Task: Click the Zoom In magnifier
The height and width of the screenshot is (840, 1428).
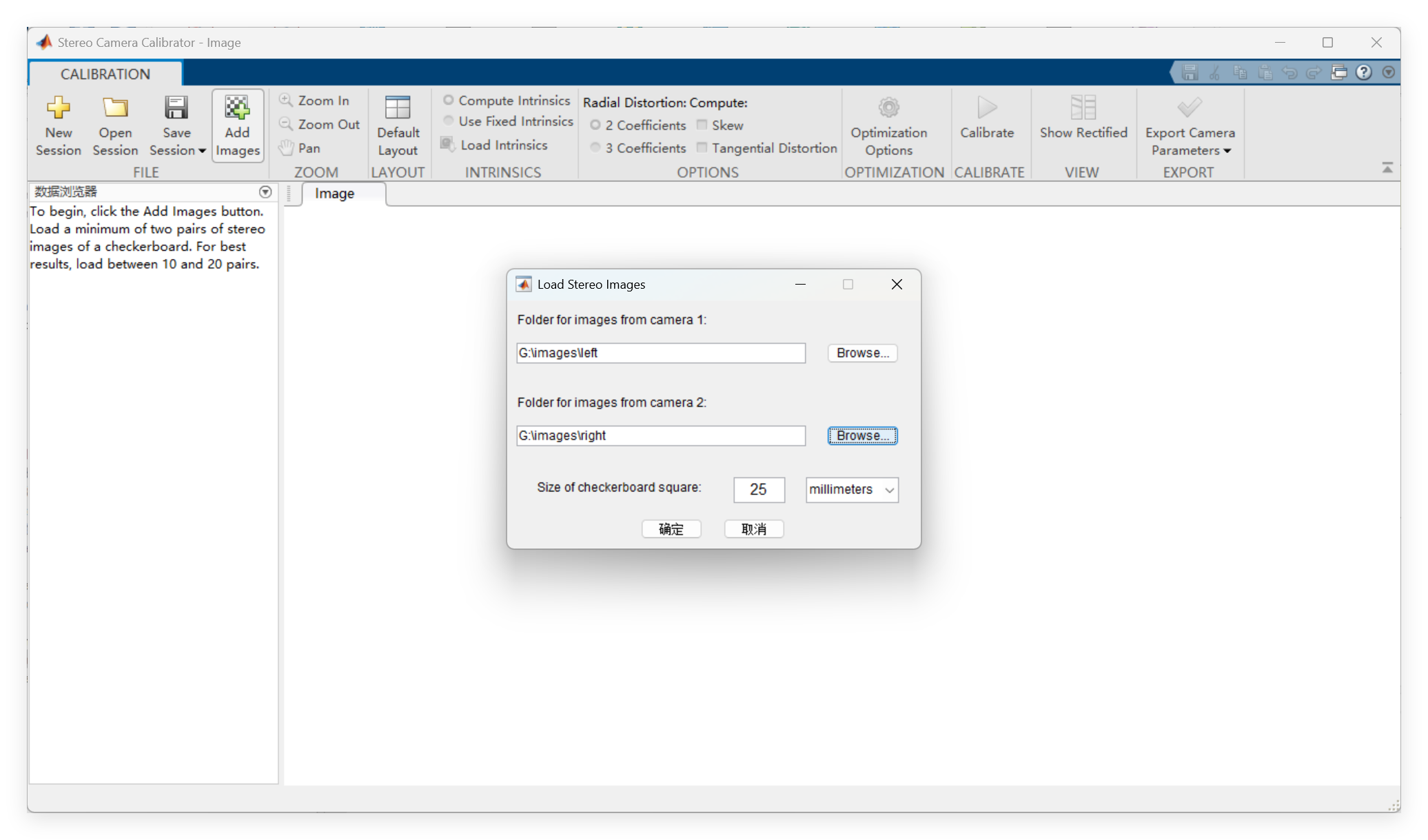Action: point(287,101)
